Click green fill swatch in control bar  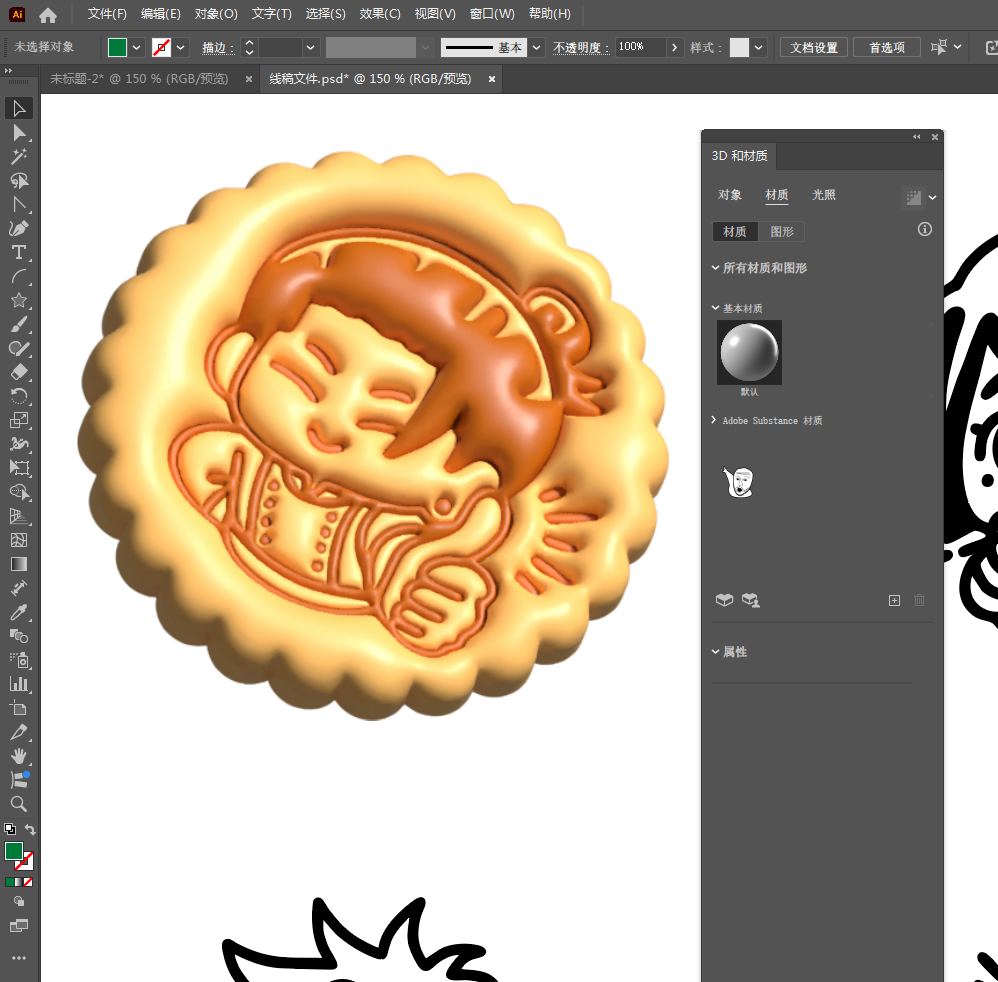point(117,48)
